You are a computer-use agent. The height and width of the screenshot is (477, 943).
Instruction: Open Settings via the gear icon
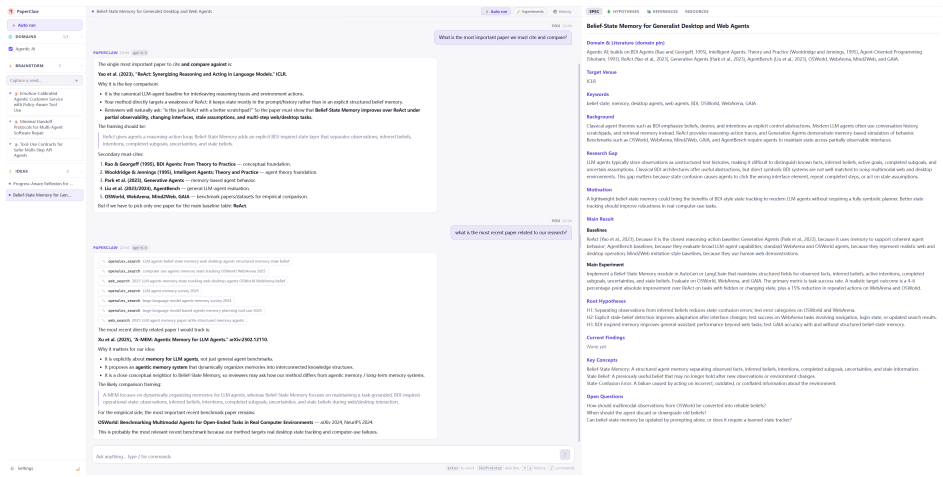(x=12, y=468)
